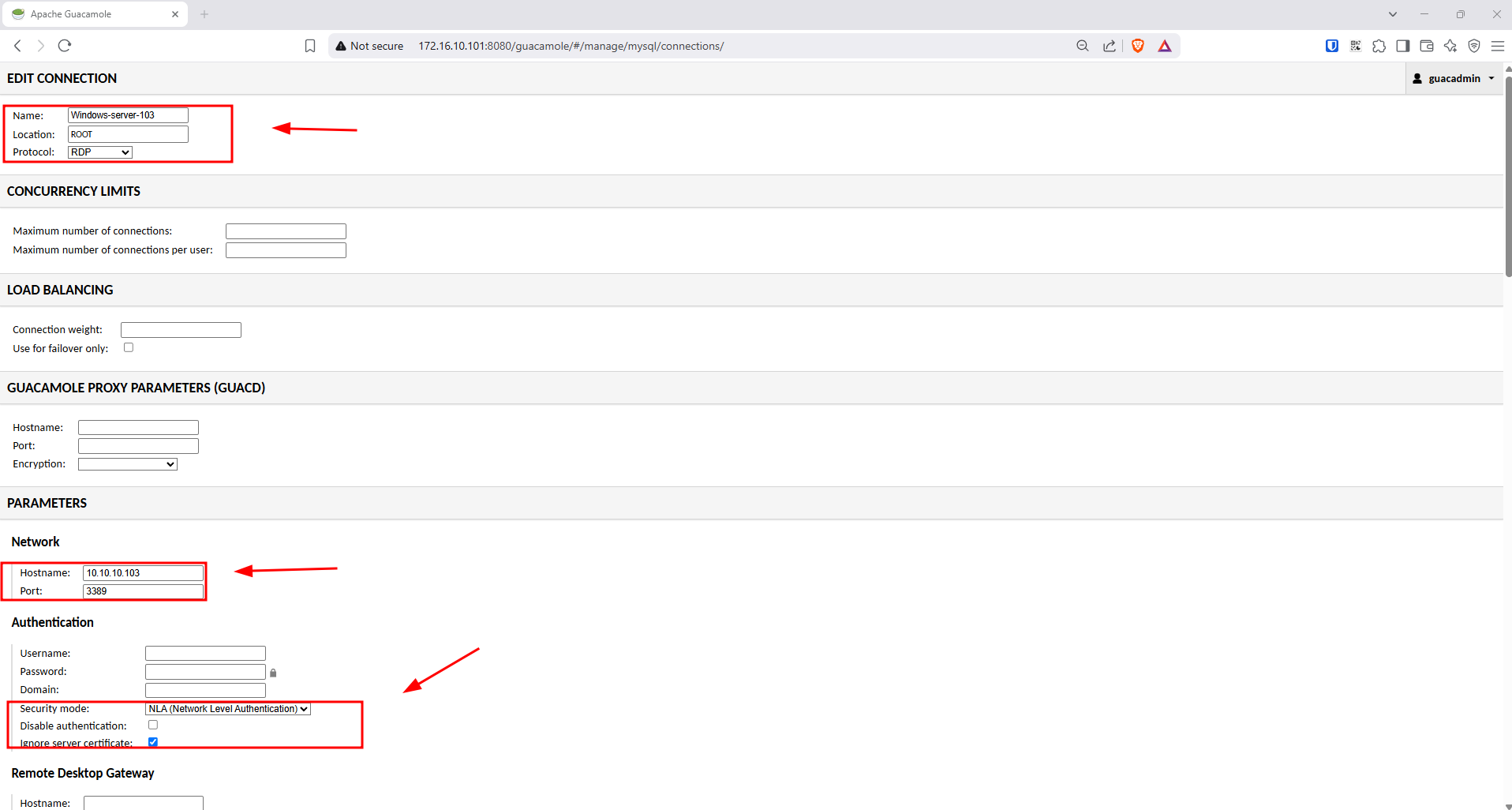This screenshot has width=1512, height=810.
Task: Click the guacd proxy Port field
Action: point(138,446)
